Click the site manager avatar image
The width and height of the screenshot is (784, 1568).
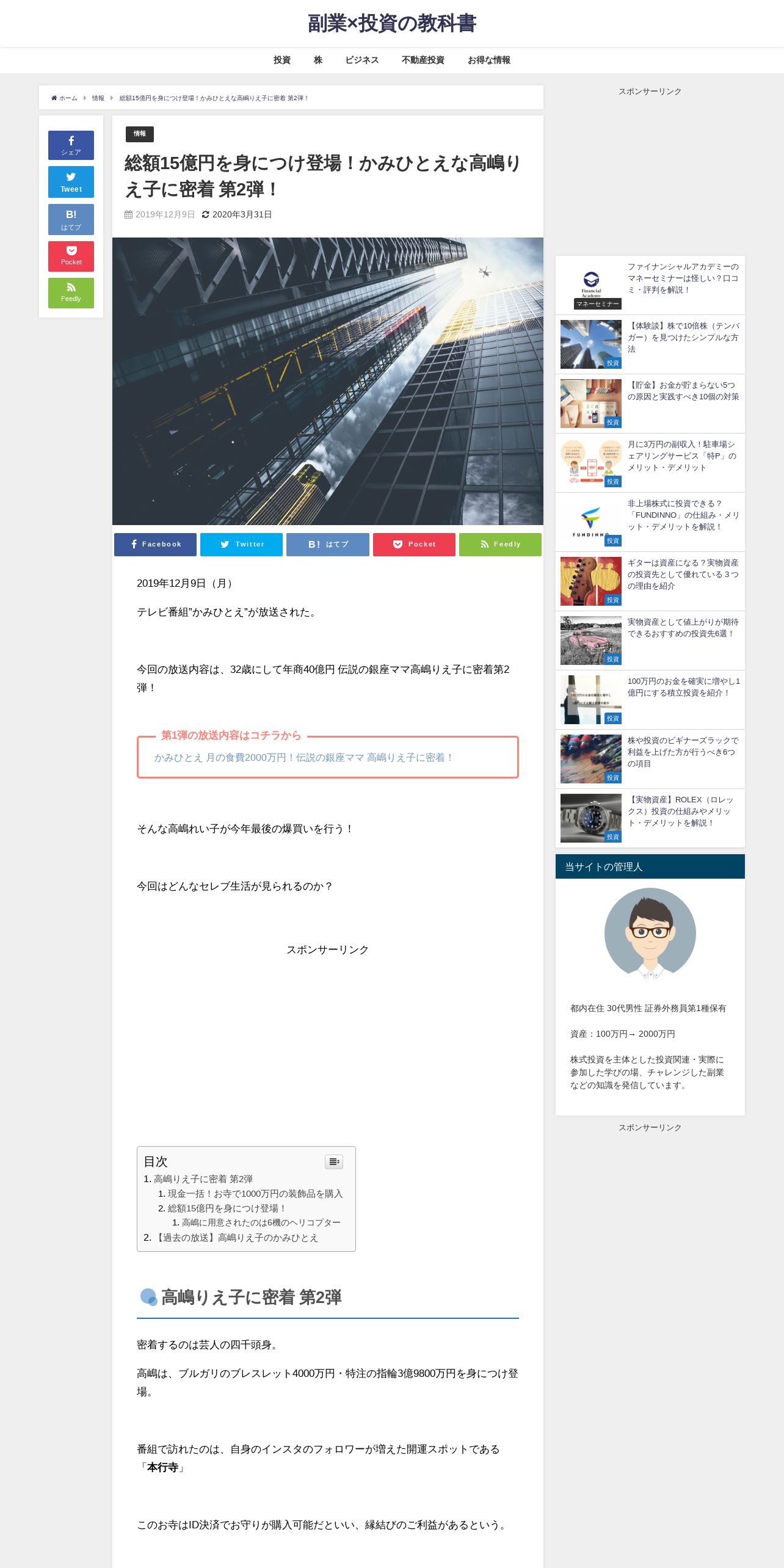click(x=650, y=934)
